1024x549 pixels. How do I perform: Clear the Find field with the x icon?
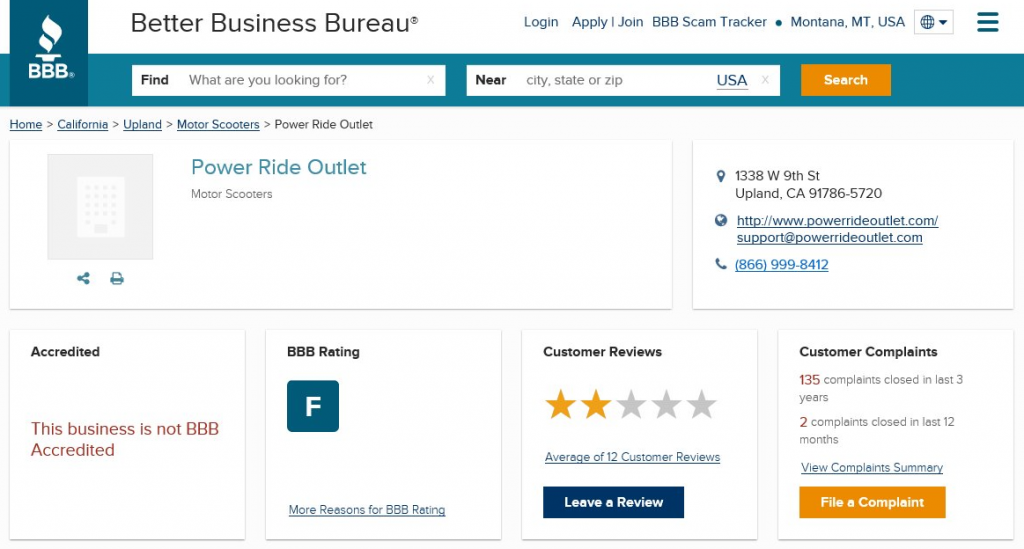click(x=431, y=80)
